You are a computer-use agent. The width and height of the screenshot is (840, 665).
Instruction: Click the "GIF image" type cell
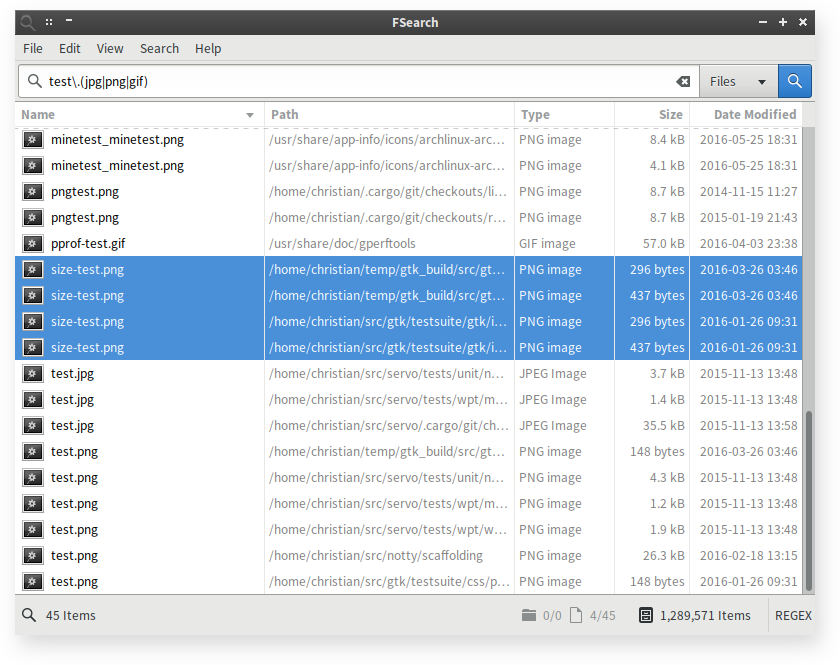(x=547, y=244)
